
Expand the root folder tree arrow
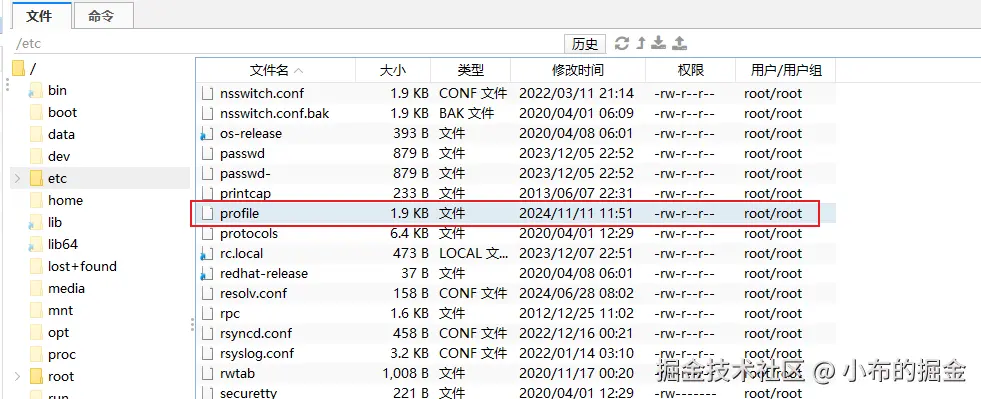click(x=17, y=376)
